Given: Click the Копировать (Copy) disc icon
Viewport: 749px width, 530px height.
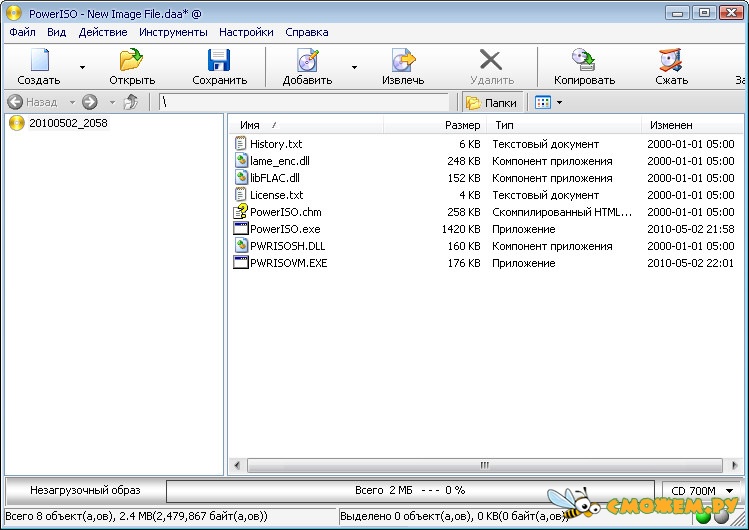Looking at the screenshot, I should coord(584,60).
